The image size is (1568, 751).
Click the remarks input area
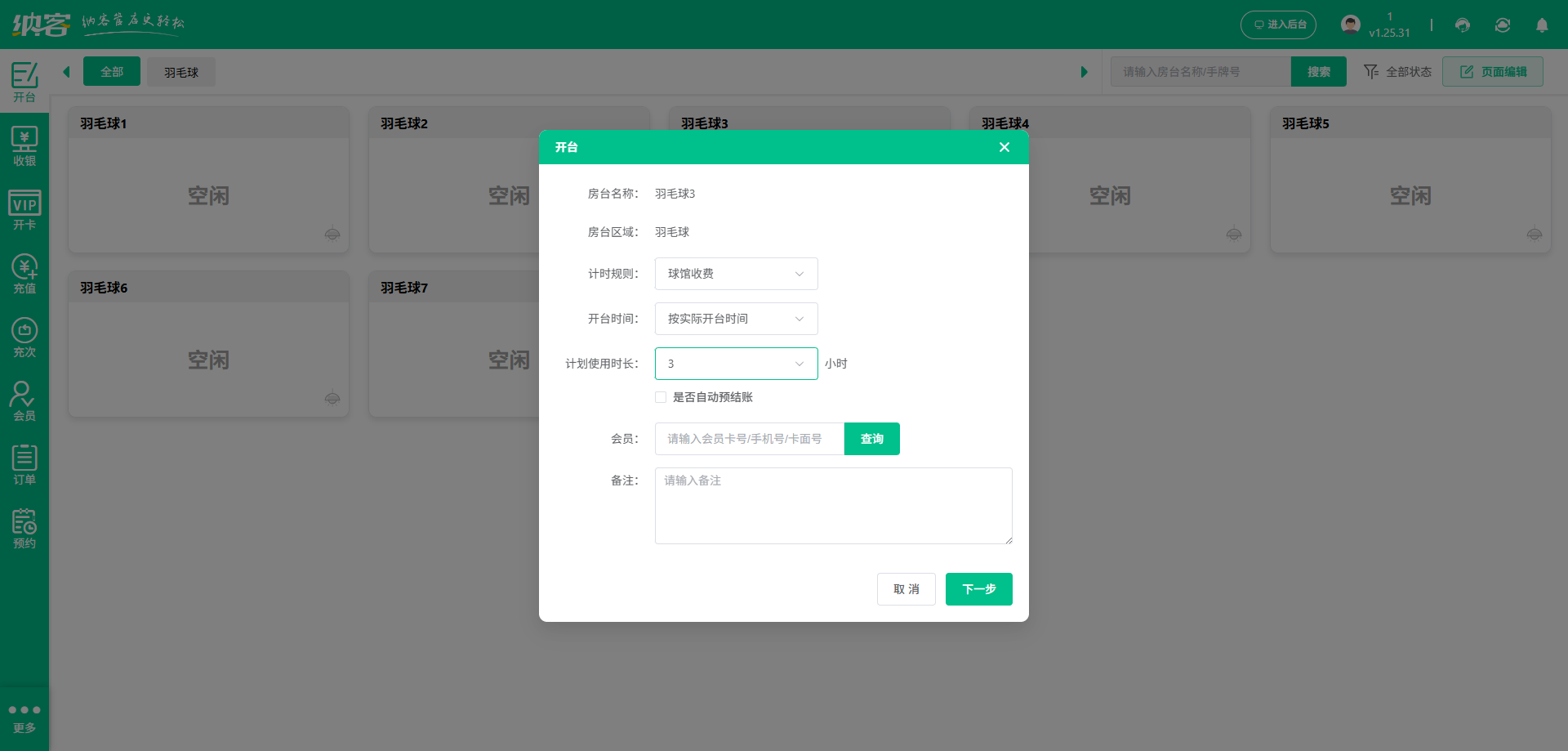(x=832, y=505)
